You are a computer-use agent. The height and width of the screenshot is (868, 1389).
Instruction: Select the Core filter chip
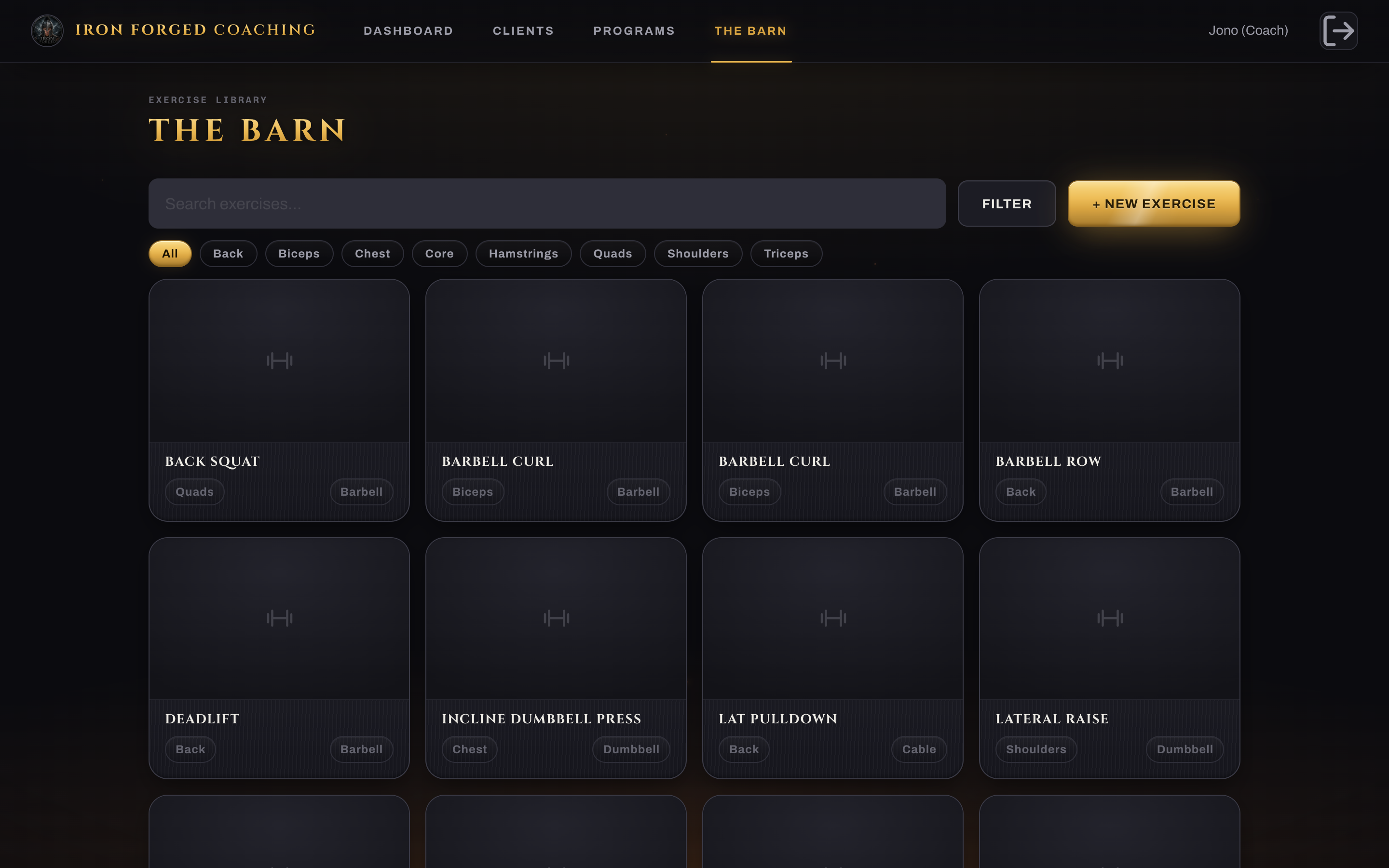[440, 254]
